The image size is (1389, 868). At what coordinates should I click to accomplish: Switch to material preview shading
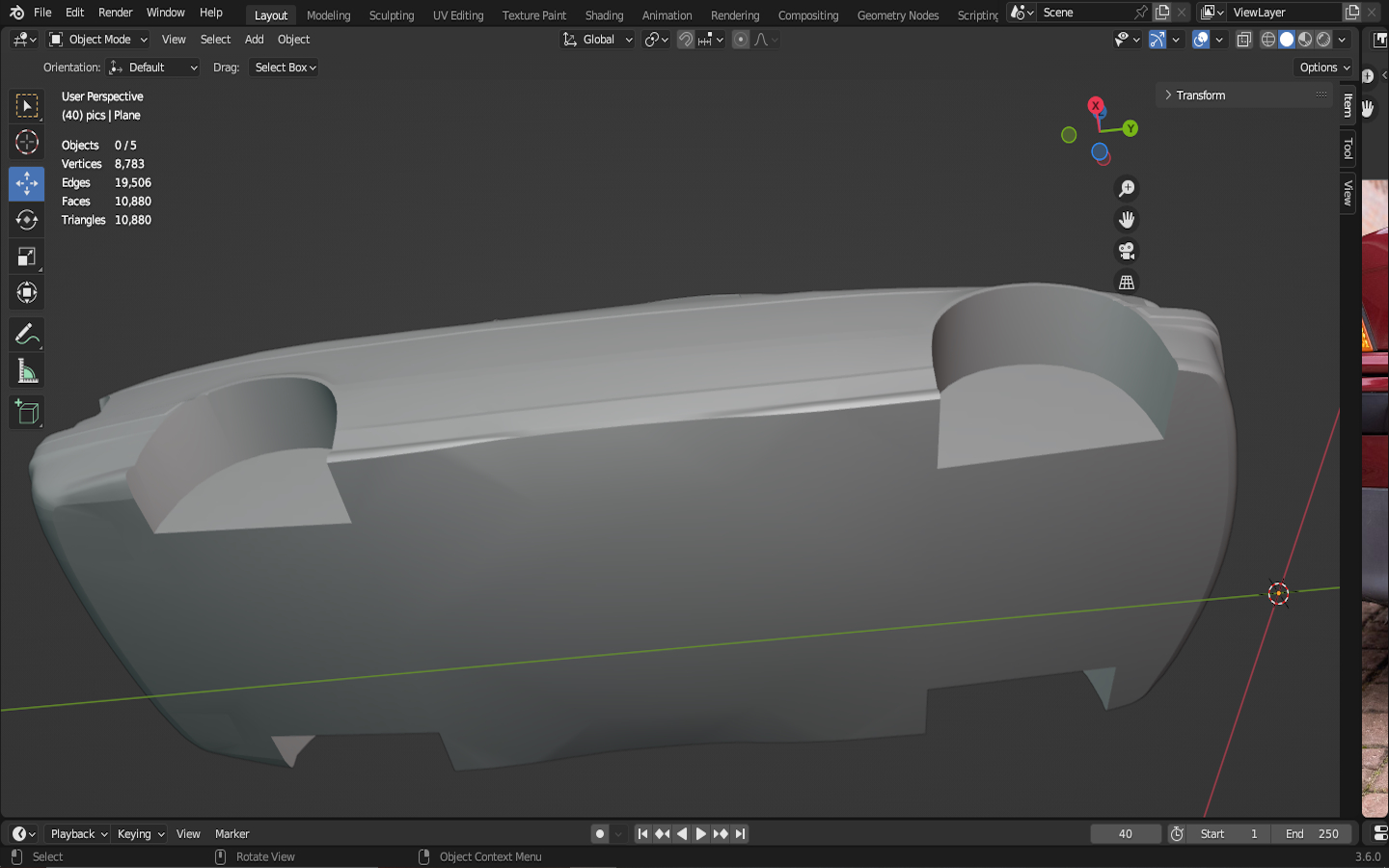click(1305, 40)
